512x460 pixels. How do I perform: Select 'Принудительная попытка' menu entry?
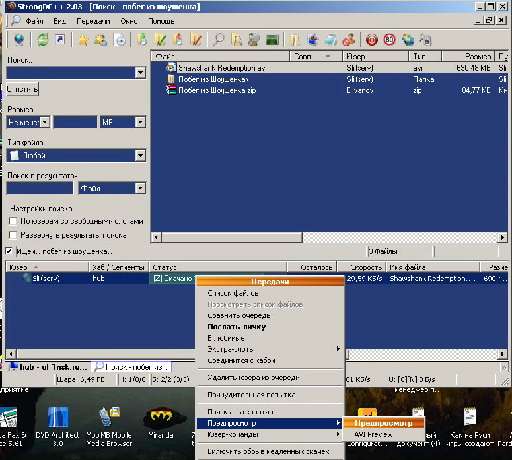click(x=269, y=394)
